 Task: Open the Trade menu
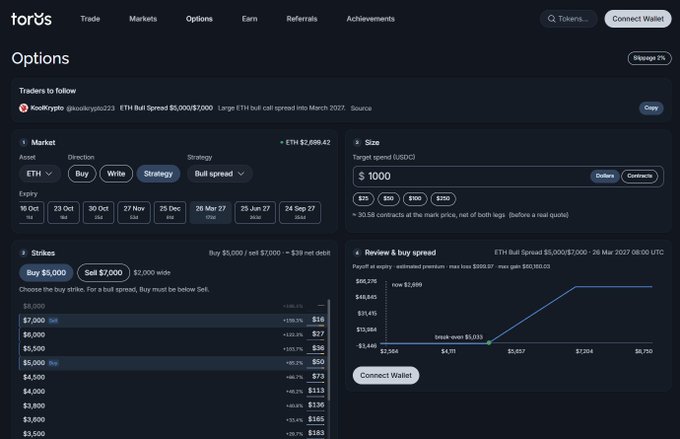[x=90, y=19]
